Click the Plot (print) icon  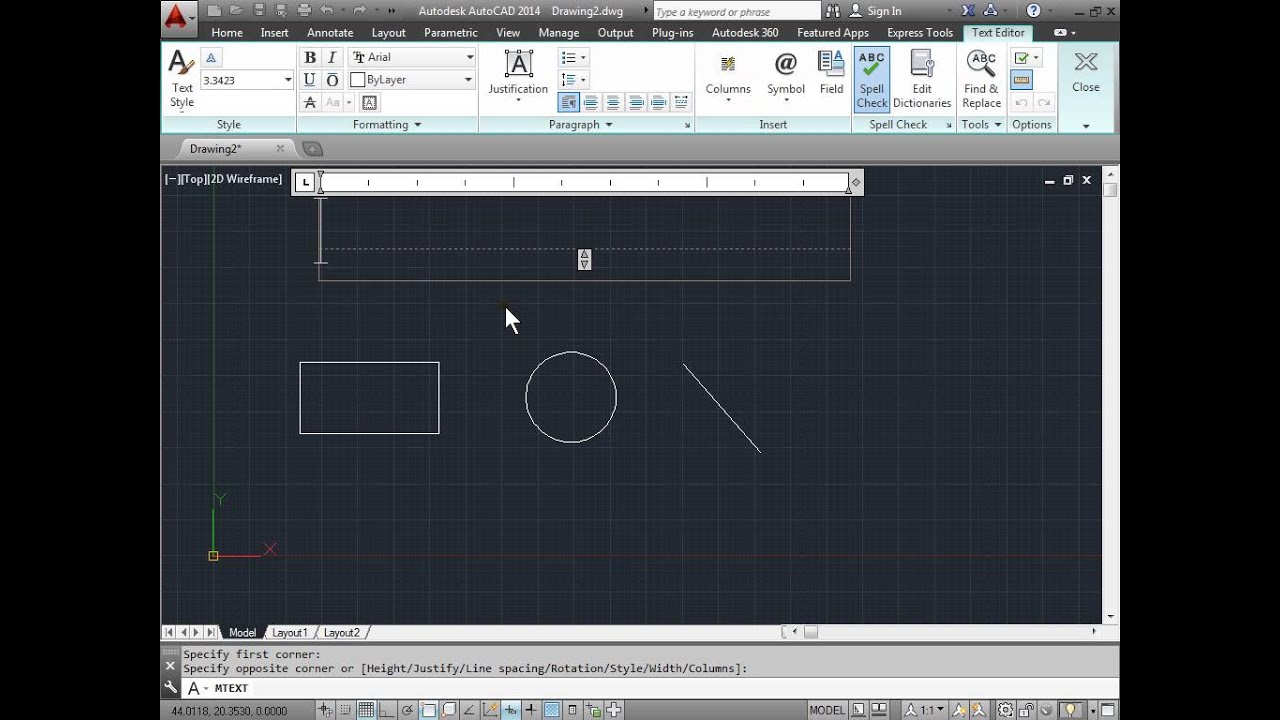point(304,11)
